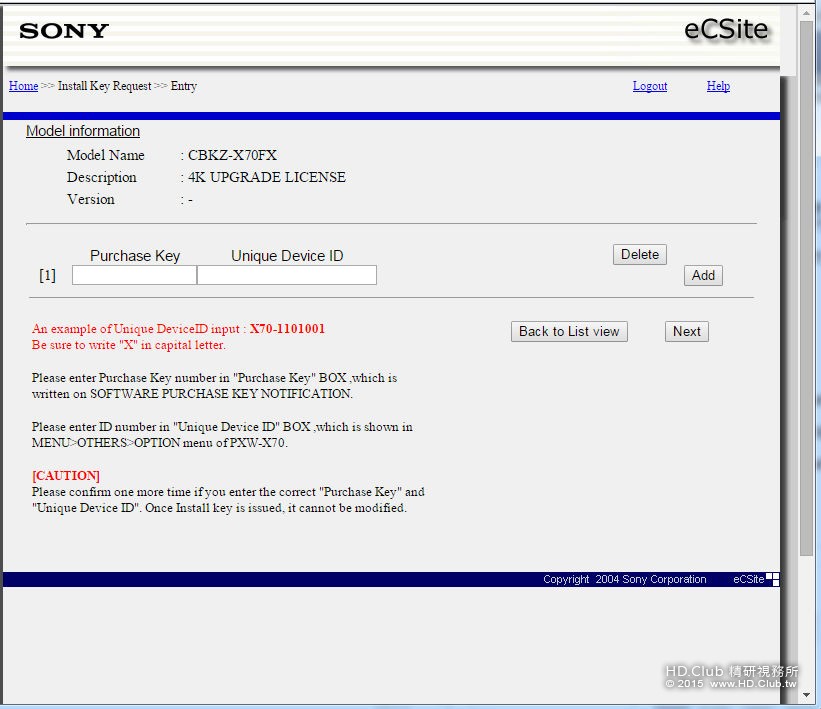821x709 pixels.
Task: Click the scrollbar down arrow
Action: click(806, 695)
